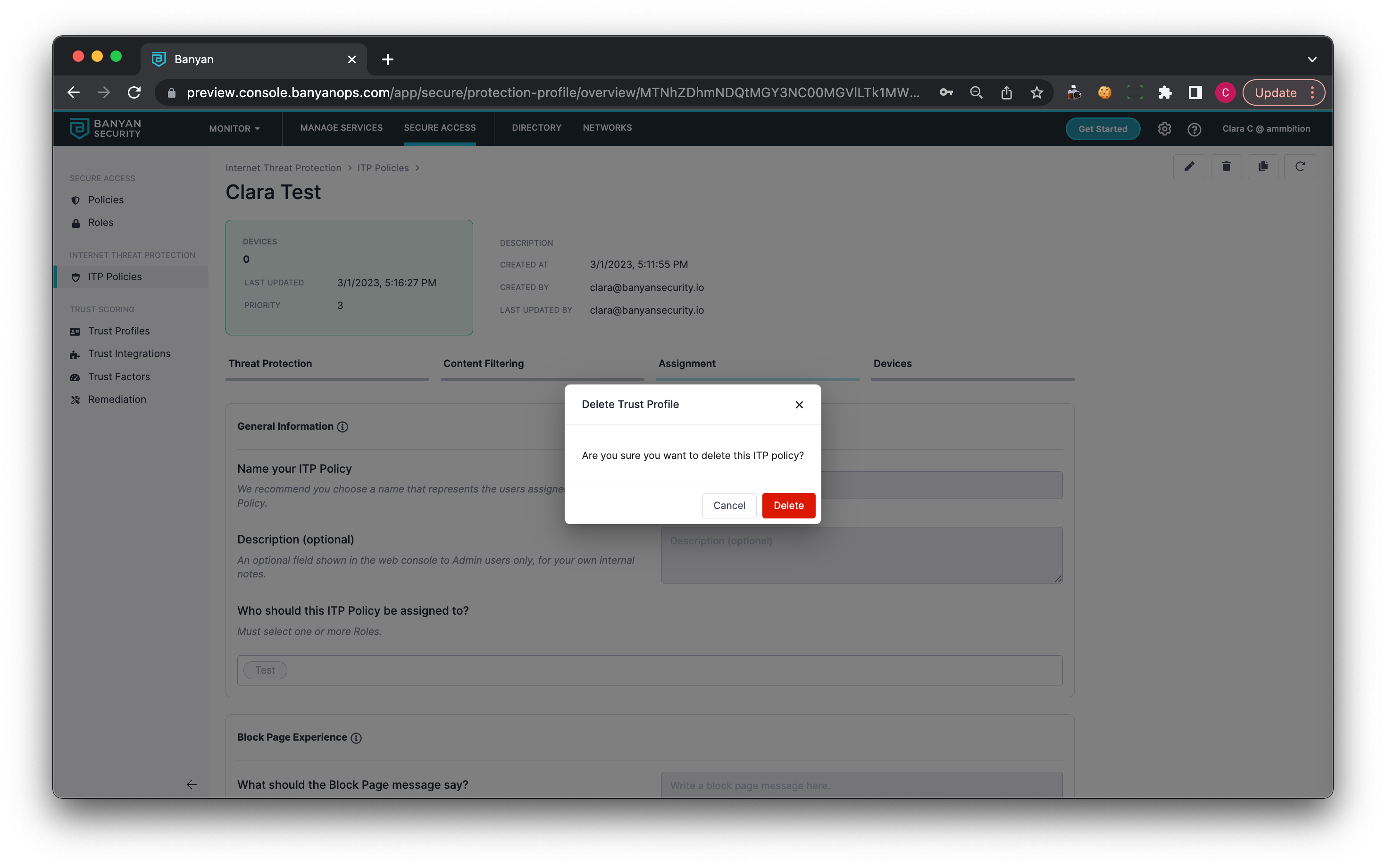Toggle the browser side panel icon
This screenshot has width=1386, height=868.
(x=1195, y=92)
